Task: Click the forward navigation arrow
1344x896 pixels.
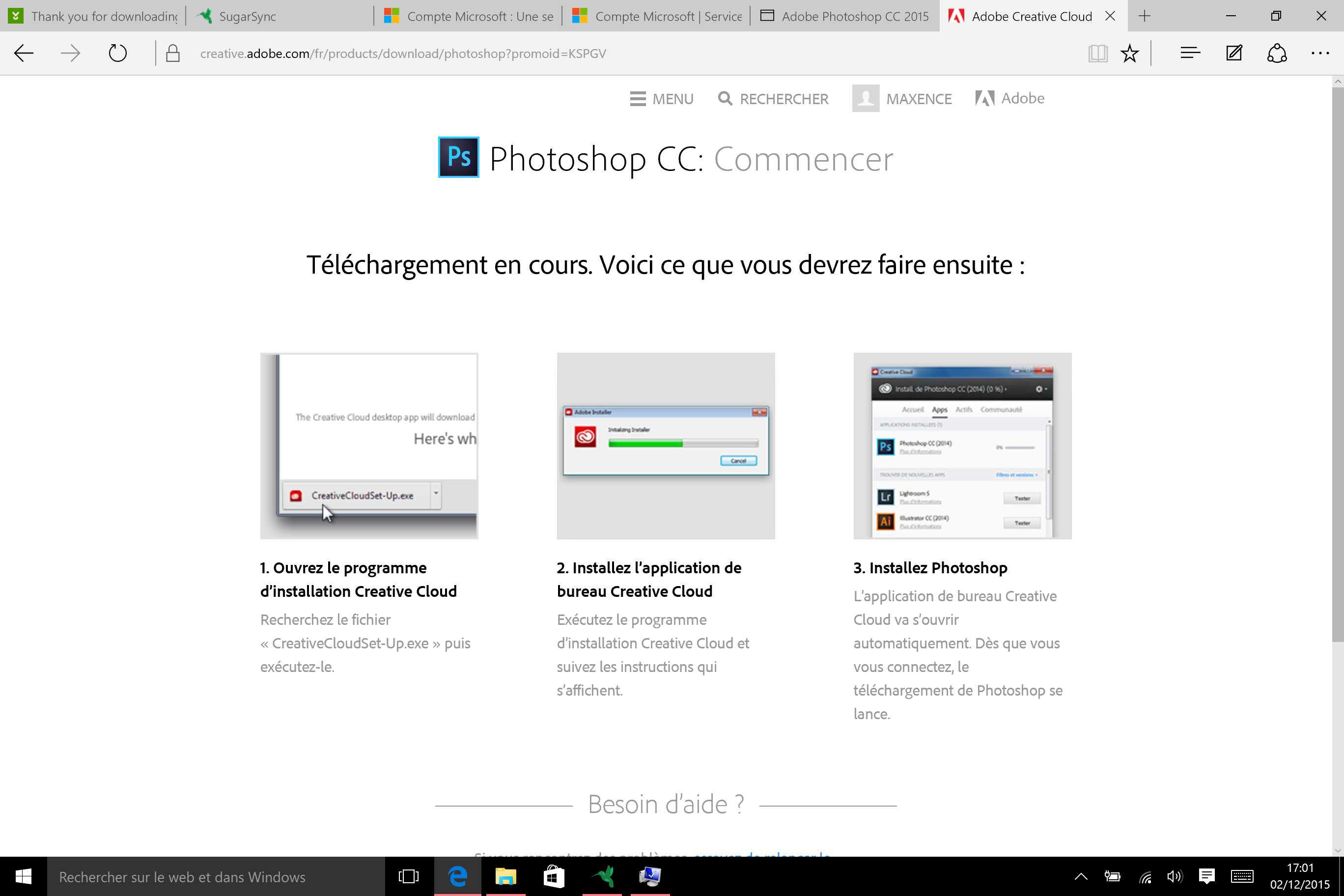Action: 70,53
